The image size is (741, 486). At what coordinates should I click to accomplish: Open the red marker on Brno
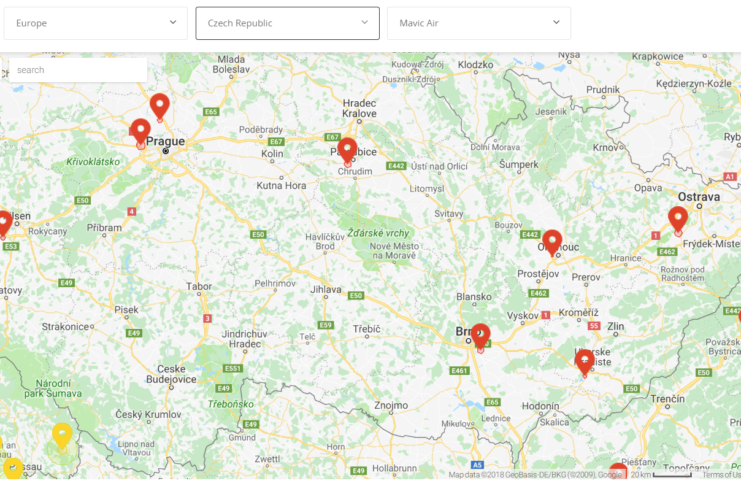(481, 335)
